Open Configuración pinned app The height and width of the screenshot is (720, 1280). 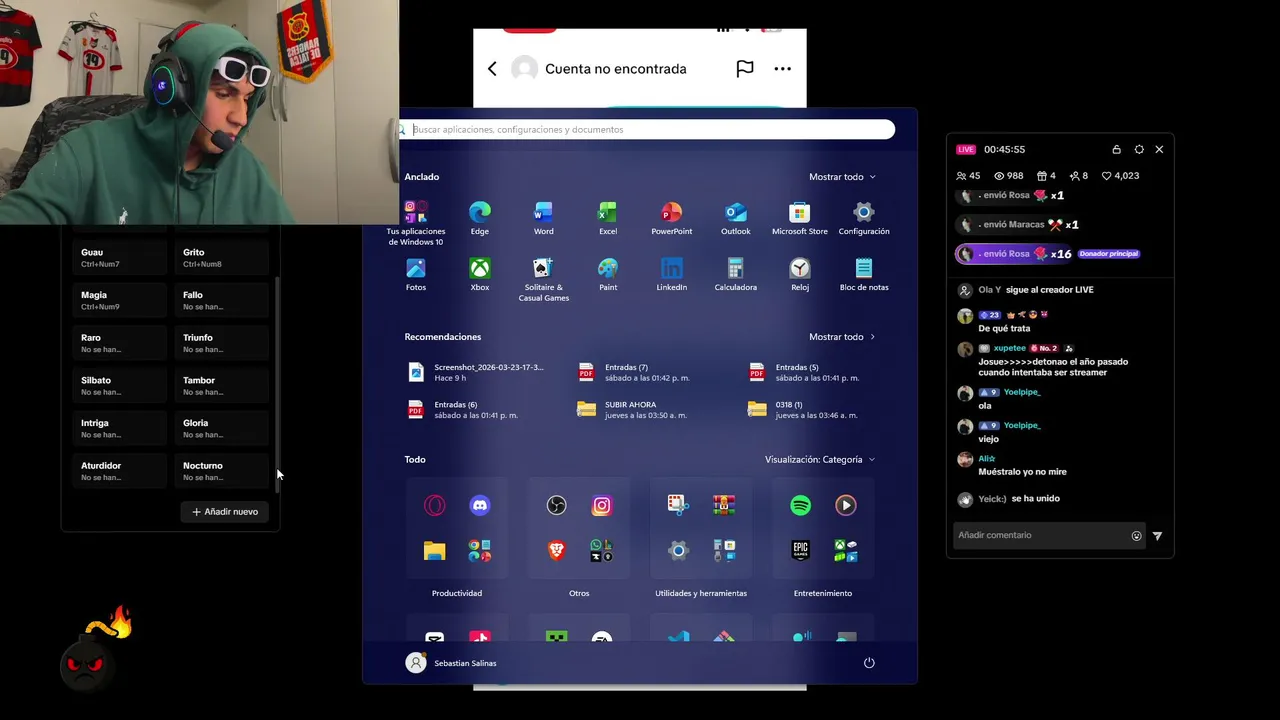point(863,218)
